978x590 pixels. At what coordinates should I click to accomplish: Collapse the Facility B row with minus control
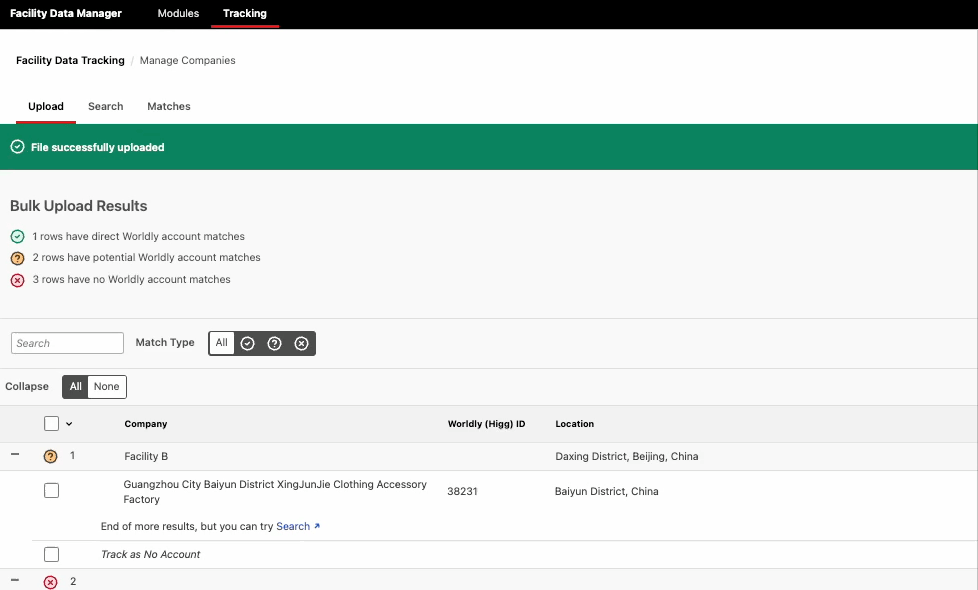tap(14, 455)
